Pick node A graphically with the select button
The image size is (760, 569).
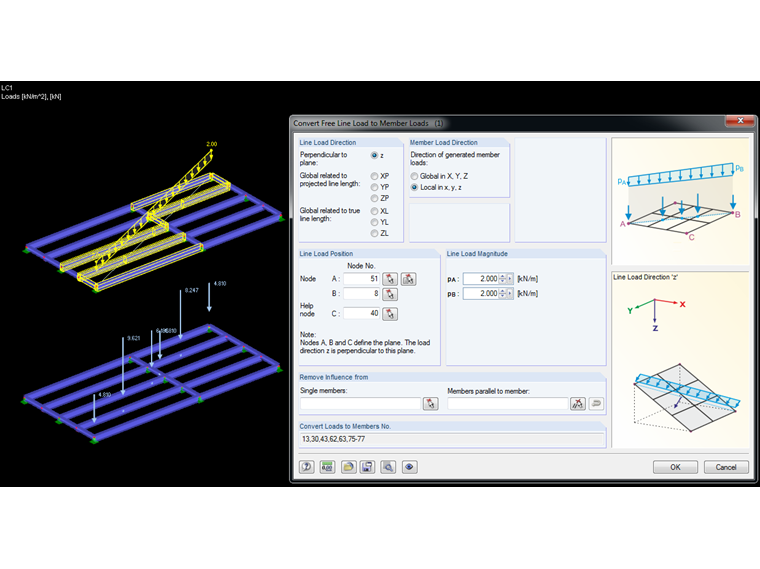click(x=390, y=279)
